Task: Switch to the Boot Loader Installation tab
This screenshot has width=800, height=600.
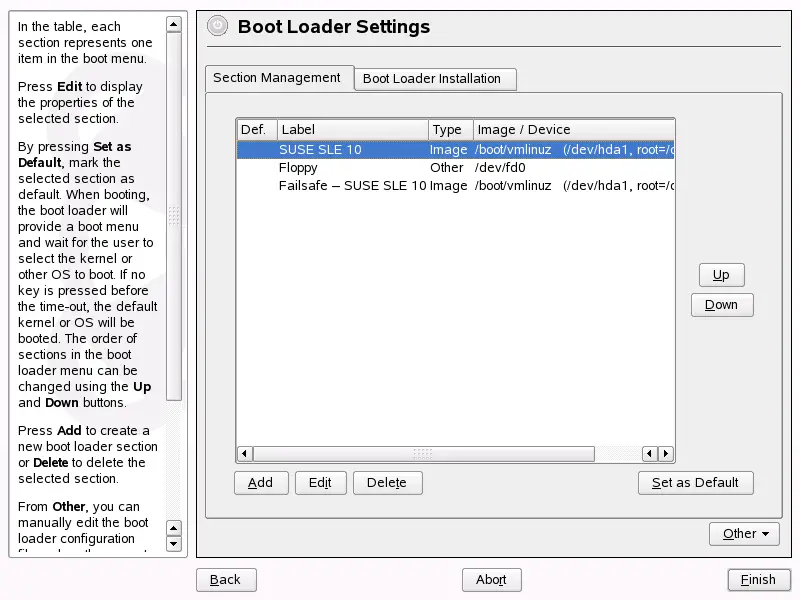Action: pyautogui.click(x=435, y=78)
